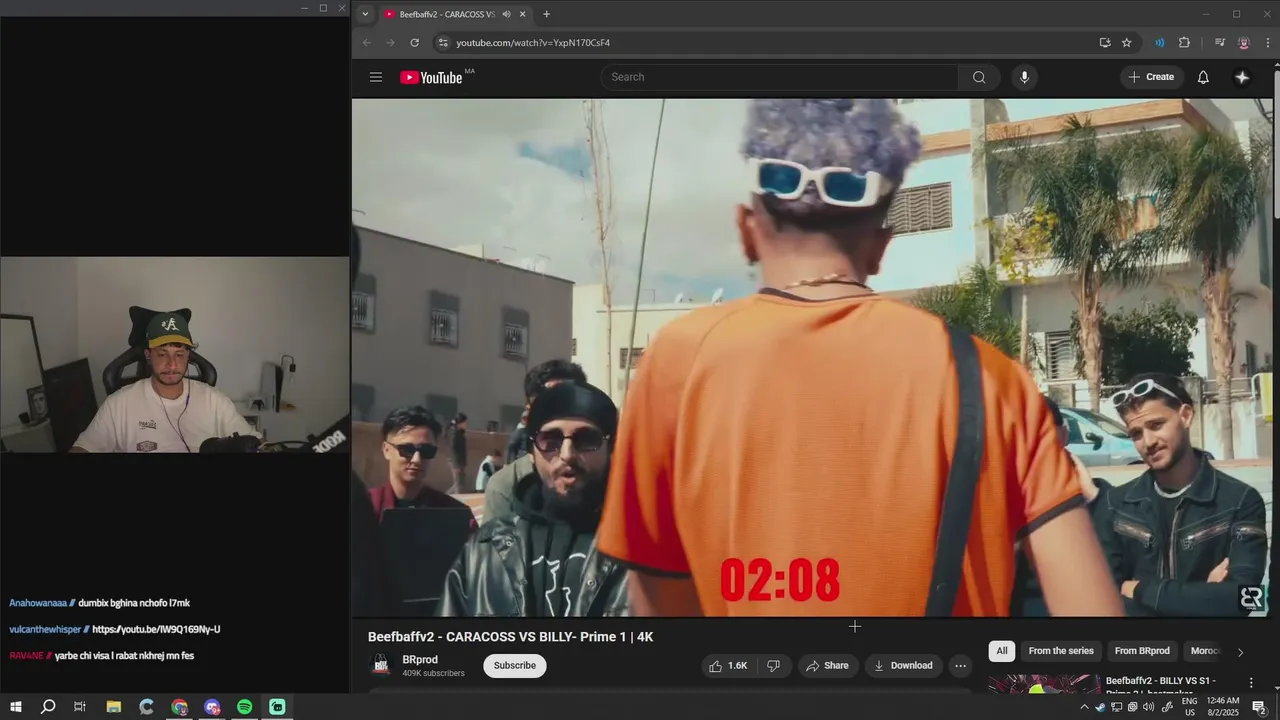Select the All filter chip
The image size is (1280, 720).
click(1001, 651)
